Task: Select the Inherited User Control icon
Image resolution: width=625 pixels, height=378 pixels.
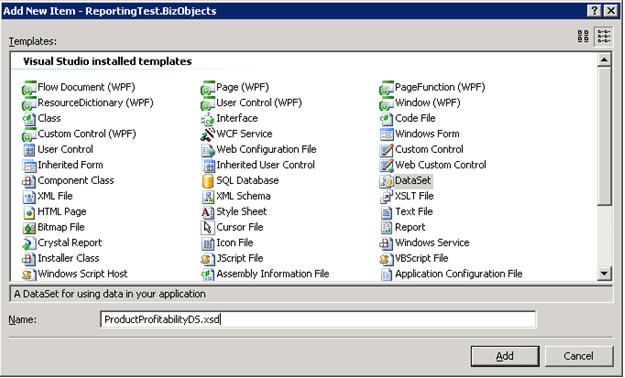Action: 208,165
